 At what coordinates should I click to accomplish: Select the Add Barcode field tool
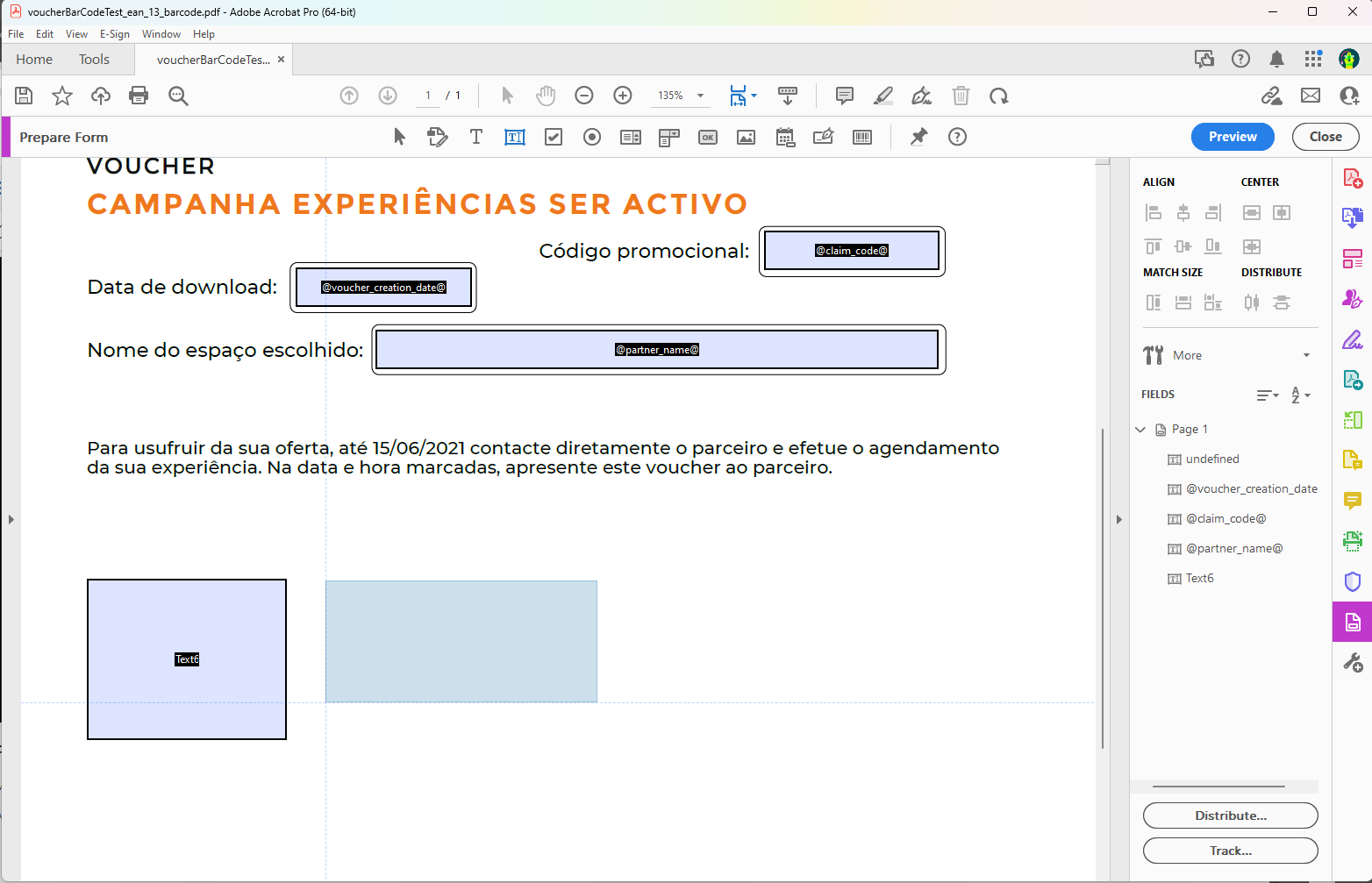862,137
